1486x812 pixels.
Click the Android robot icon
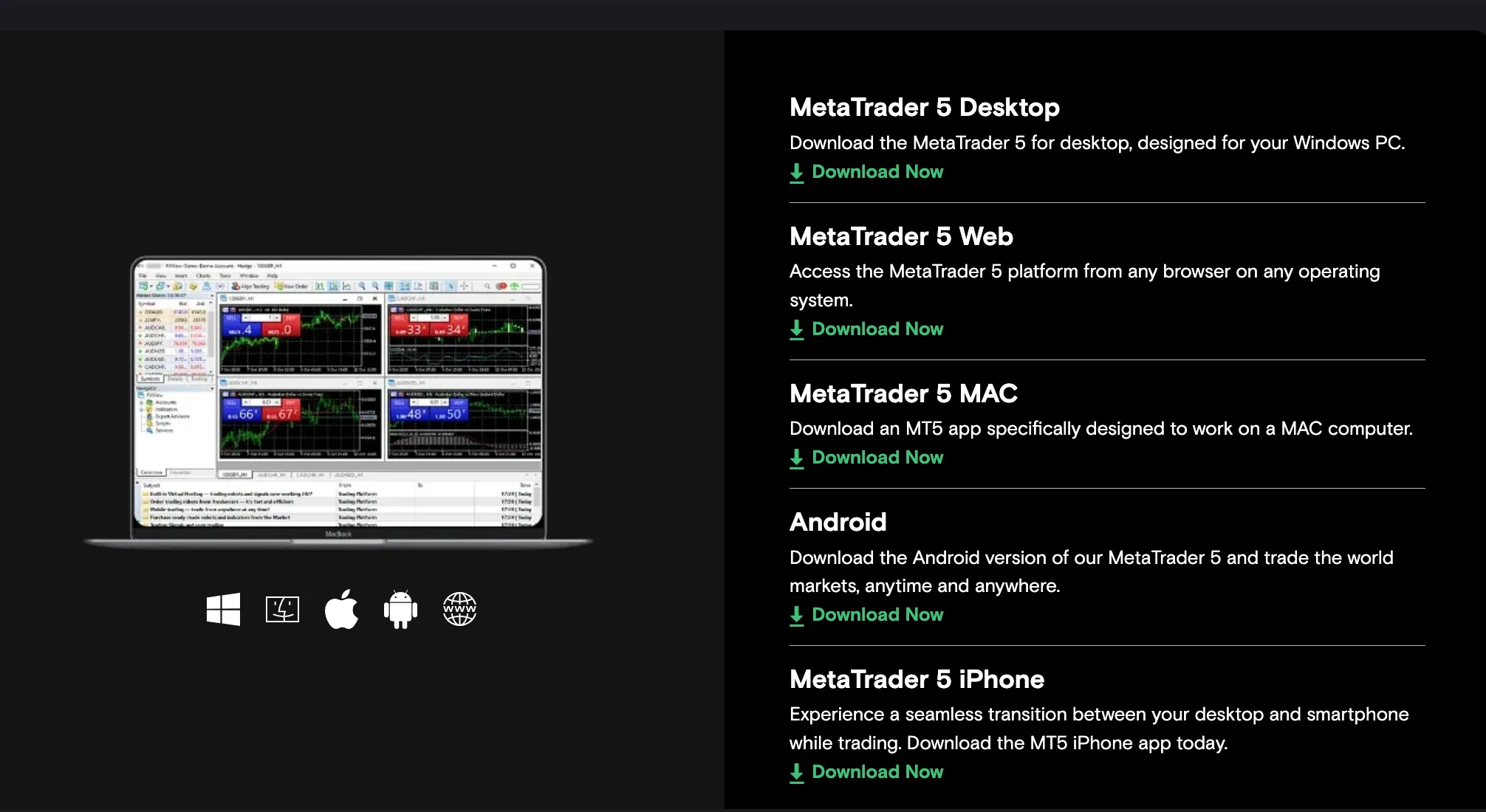click(400, 609)
